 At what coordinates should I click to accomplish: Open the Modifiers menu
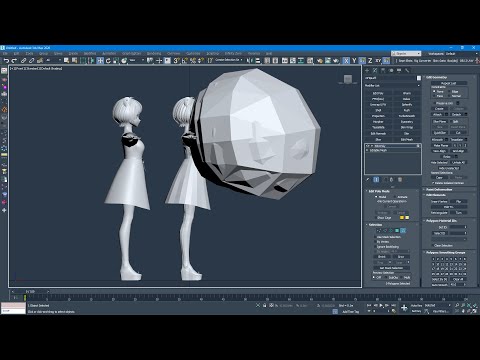point(90,53)
